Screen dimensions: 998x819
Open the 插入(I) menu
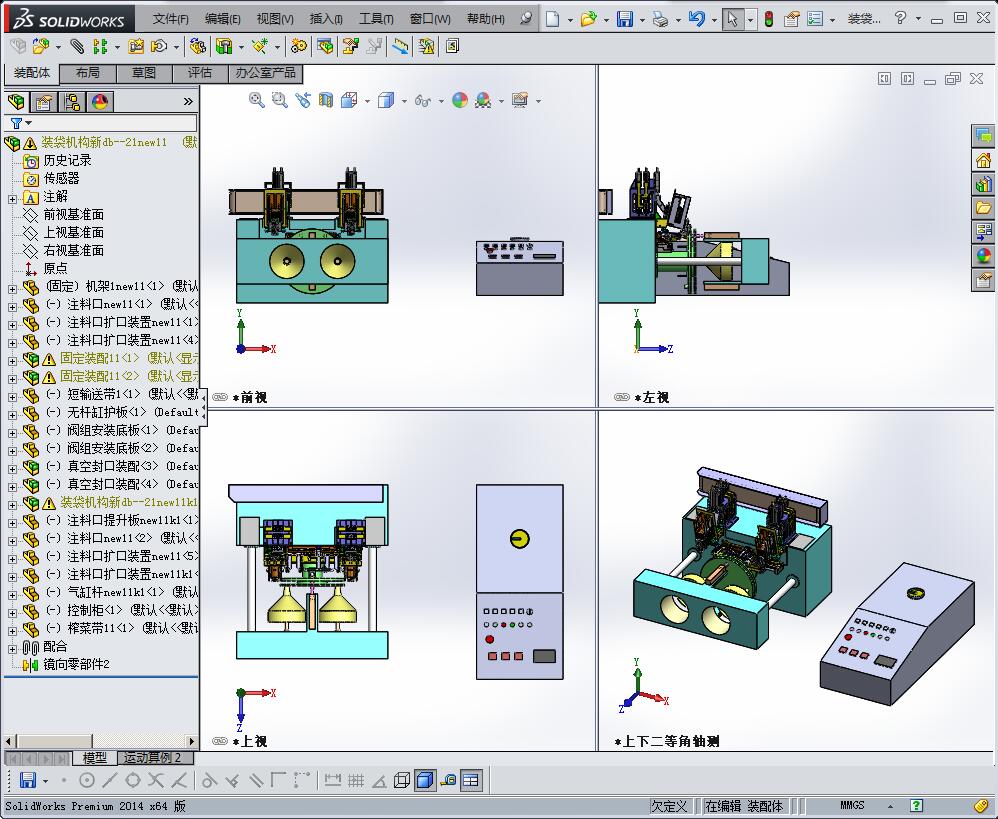326,18
